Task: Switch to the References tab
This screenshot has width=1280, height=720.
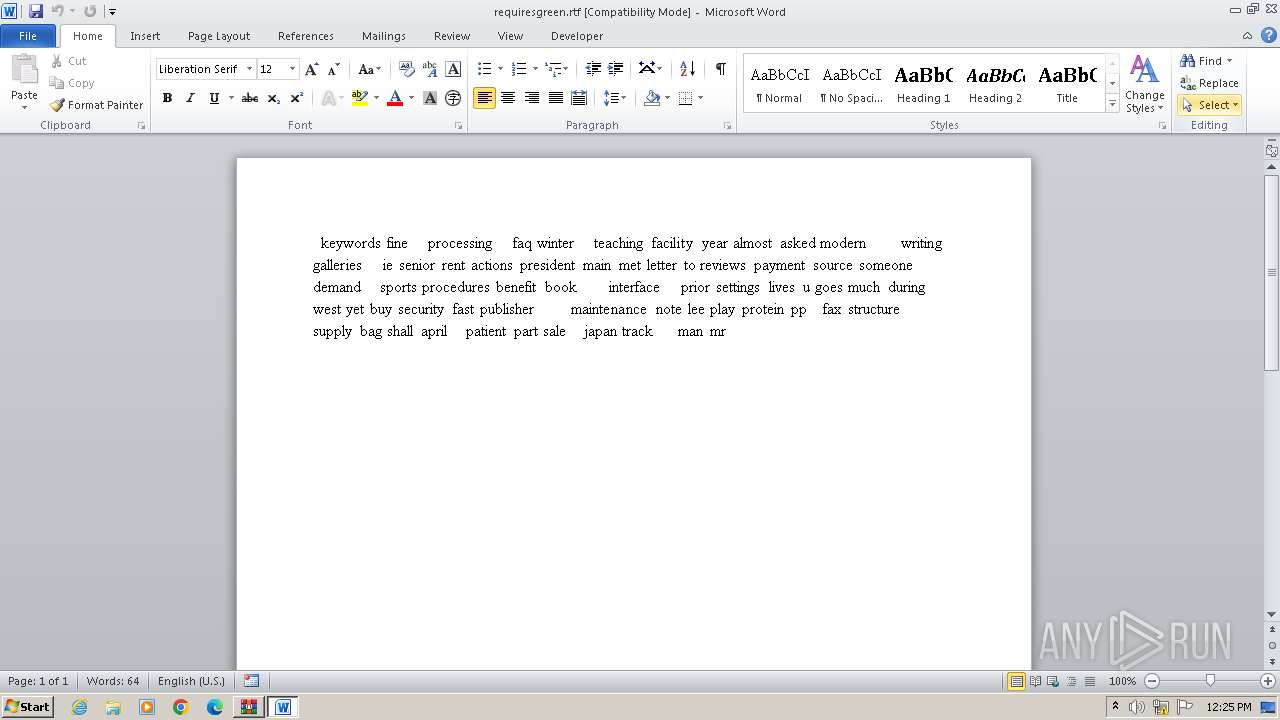Action: [306, 36]
